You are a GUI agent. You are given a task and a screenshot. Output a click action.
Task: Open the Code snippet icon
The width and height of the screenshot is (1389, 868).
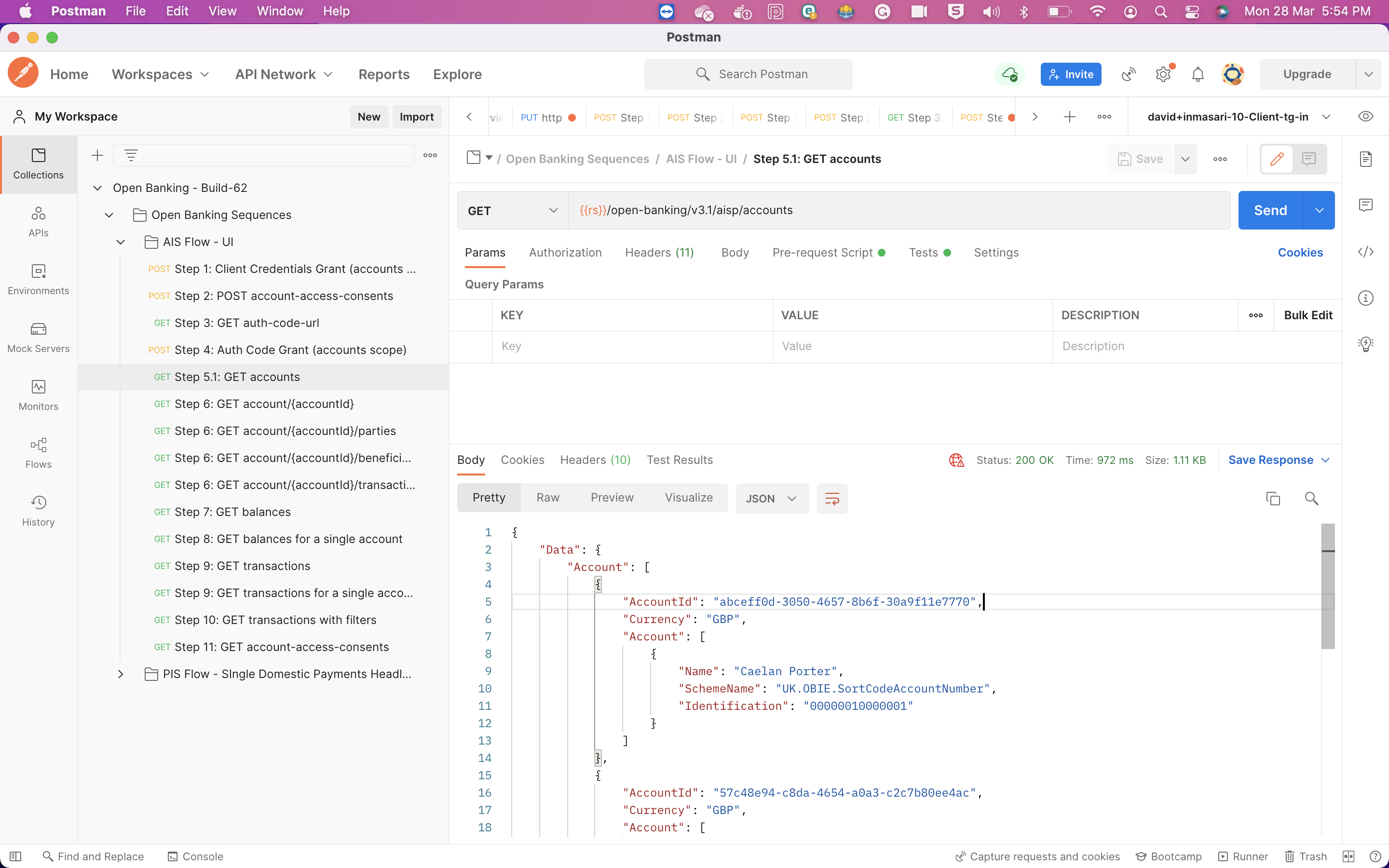click(1366, 251)
